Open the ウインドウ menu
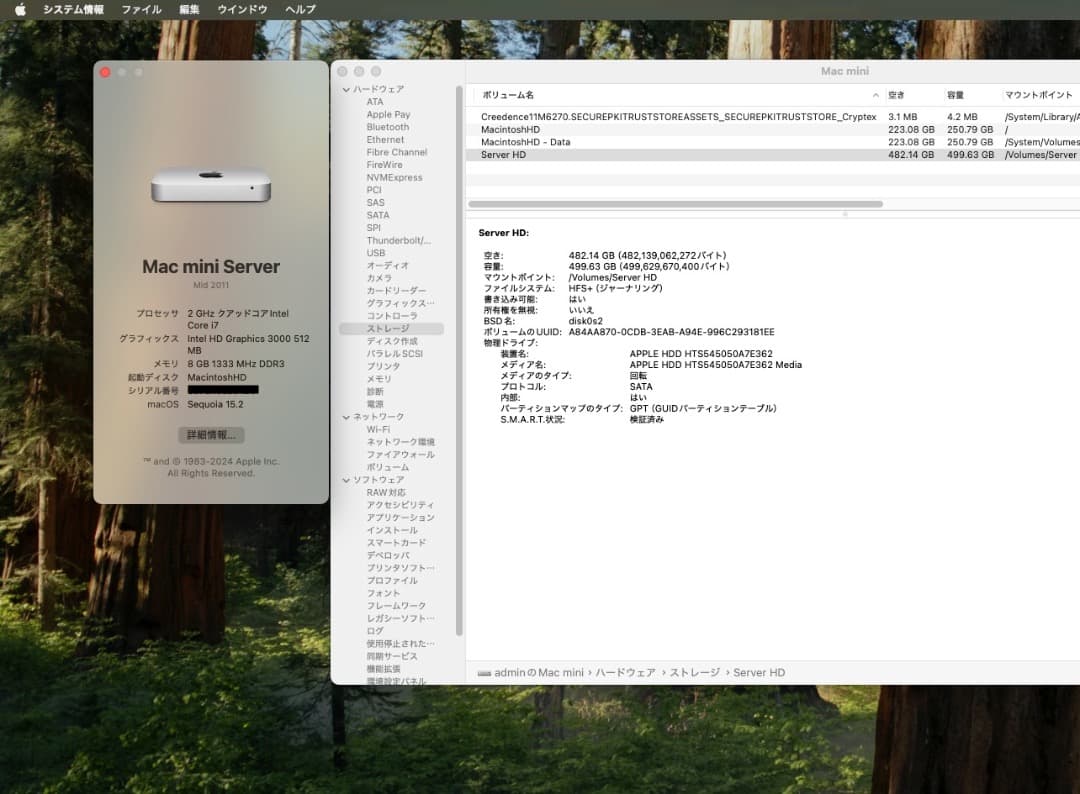 pyautogui.click(x=245, y=9)
